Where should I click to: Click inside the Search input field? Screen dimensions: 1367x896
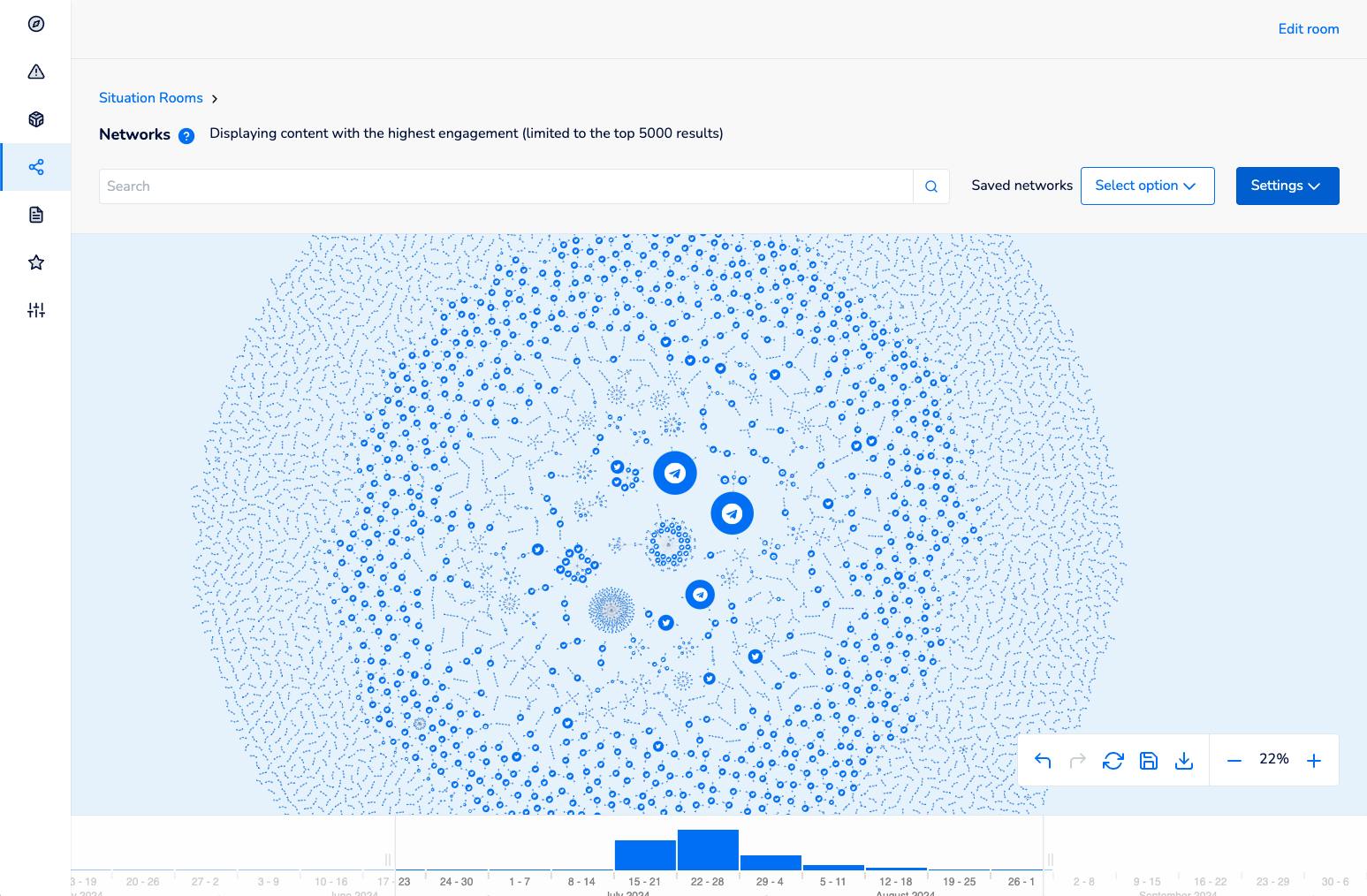tap(504, 186)
